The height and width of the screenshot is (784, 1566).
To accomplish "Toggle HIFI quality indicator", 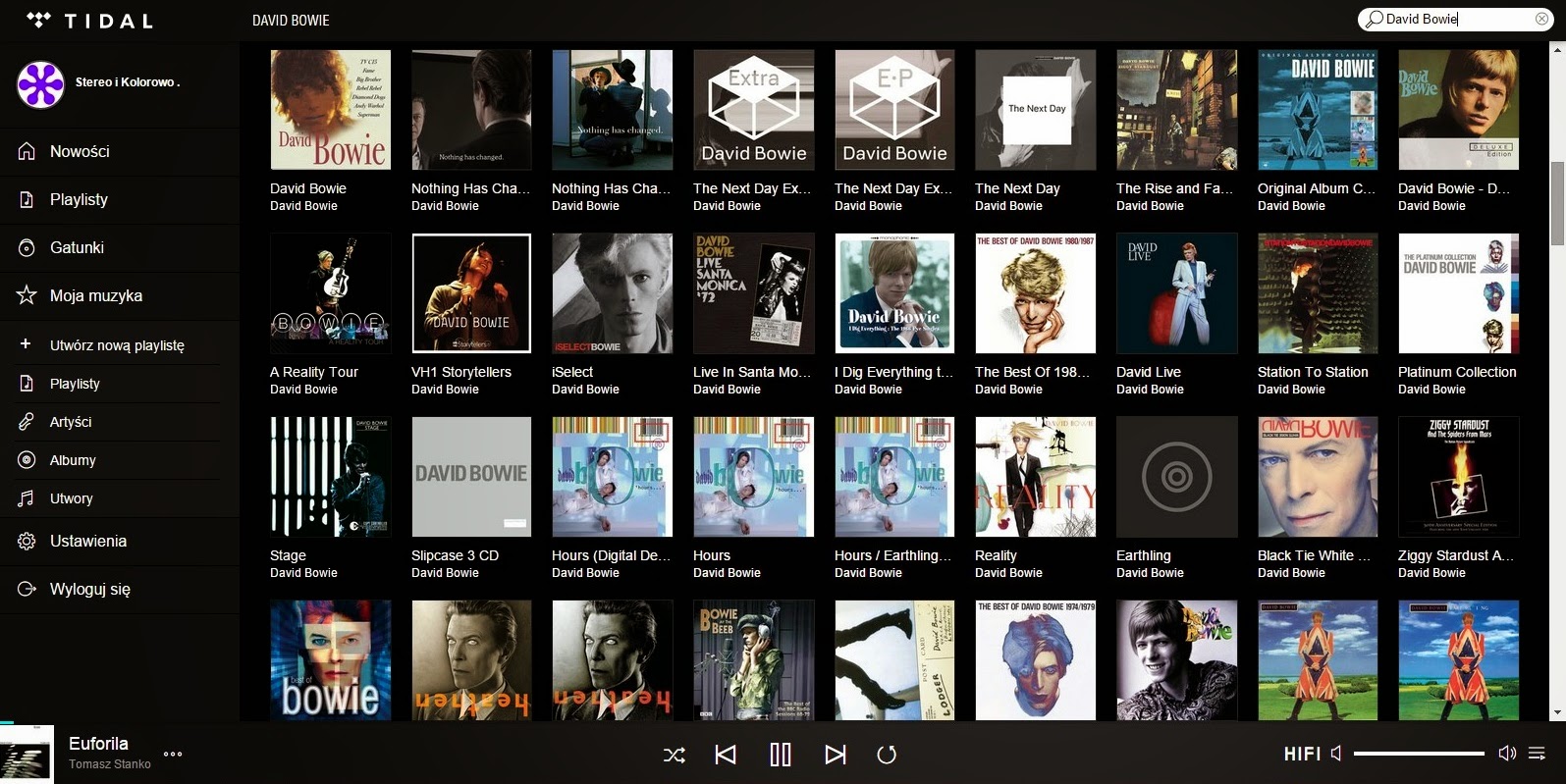I will click(1302, 754).
